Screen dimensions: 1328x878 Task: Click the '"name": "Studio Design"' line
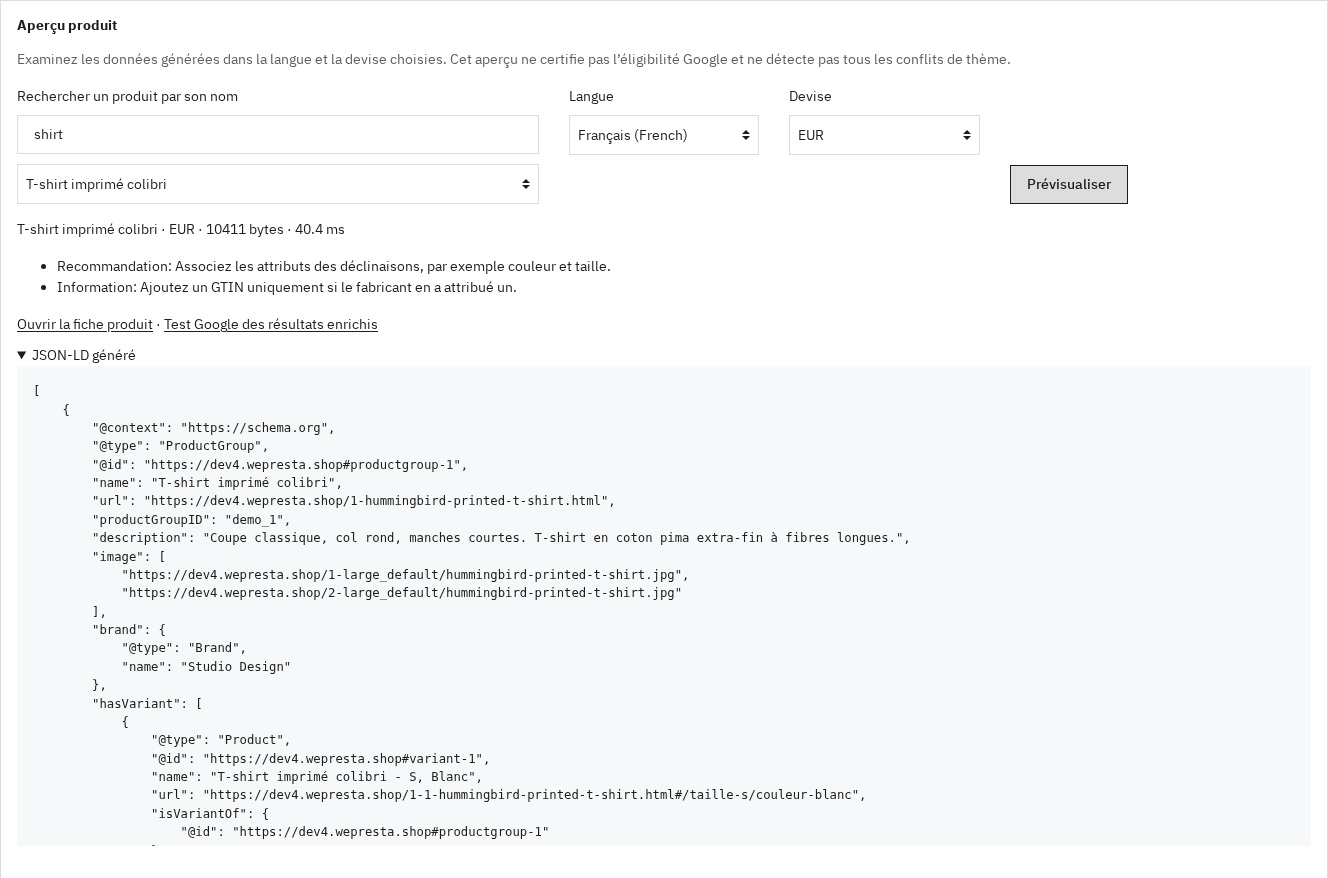coord(206,667)
